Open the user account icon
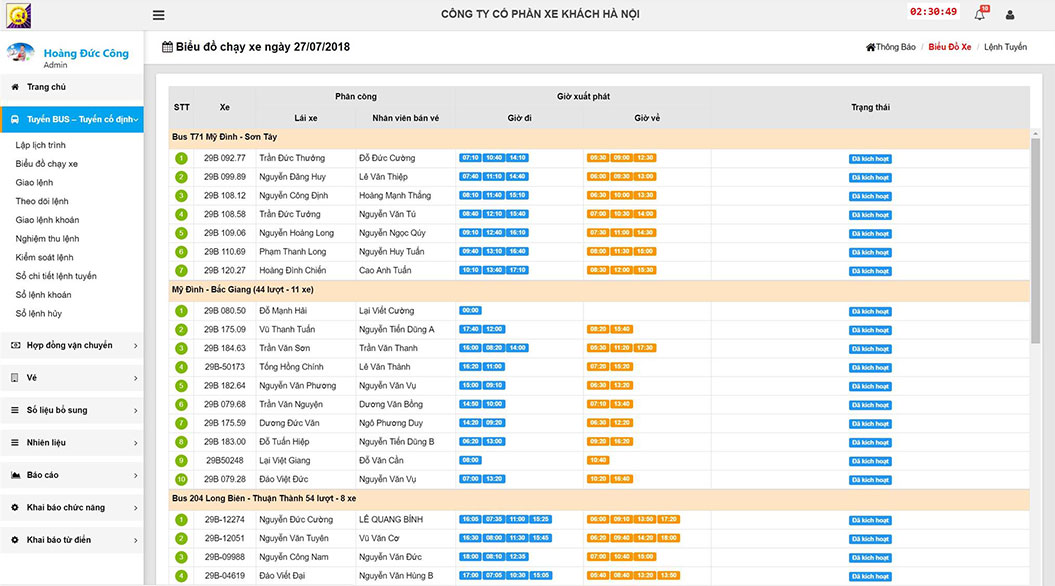The image size is (1055, 586). (1010, 15)
